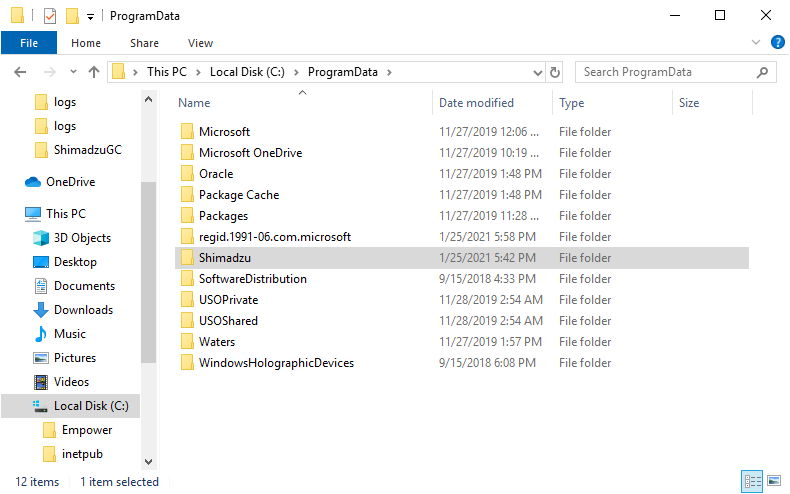Expand the ribbon with the chevron
The image size is (790, 494).
point(756,43)
